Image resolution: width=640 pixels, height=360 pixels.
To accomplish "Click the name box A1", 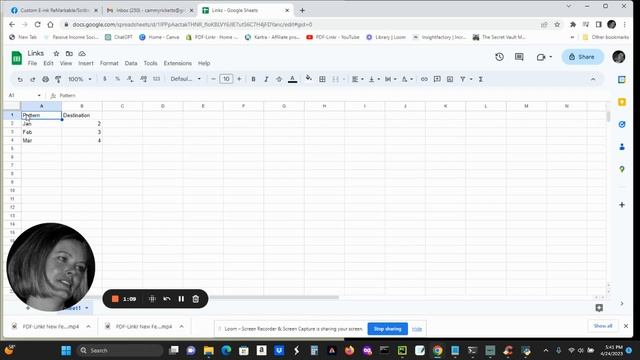I will click(24, 96).
